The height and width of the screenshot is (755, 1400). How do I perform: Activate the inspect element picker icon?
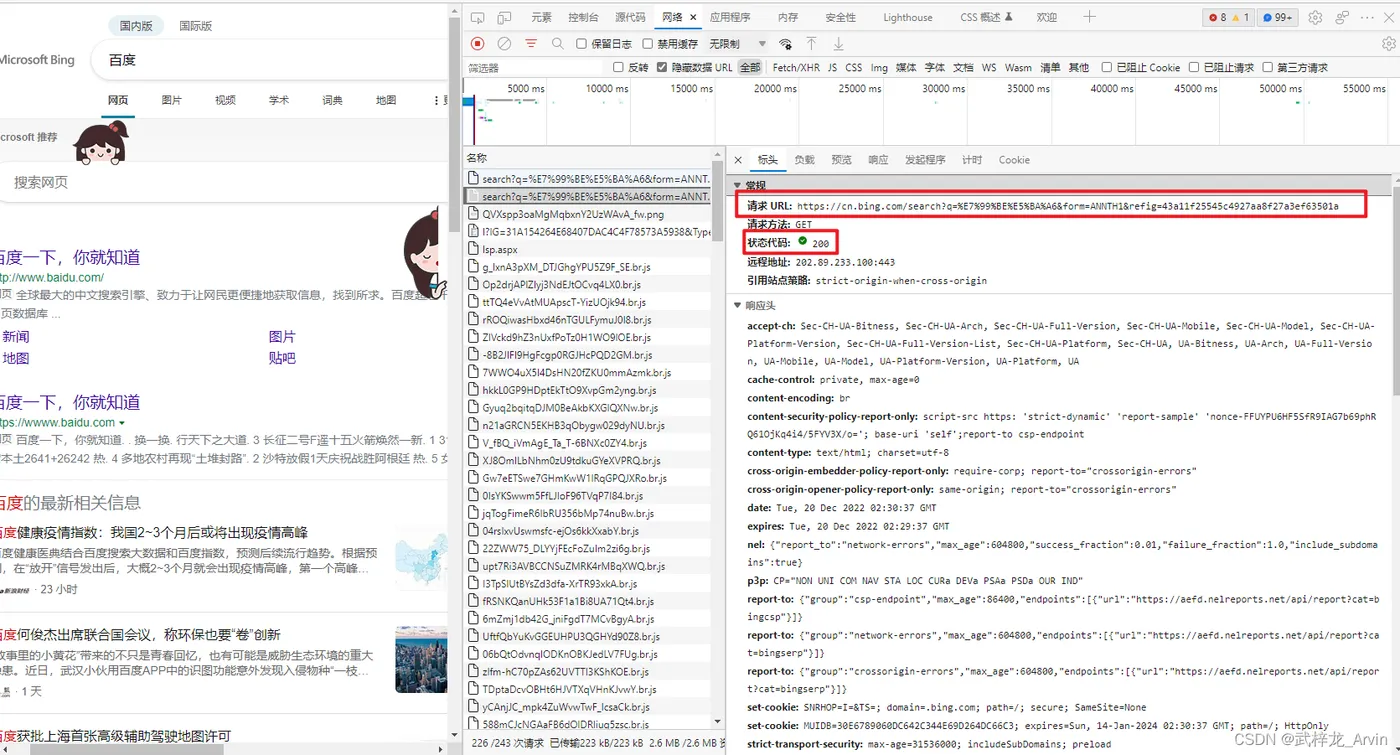coord(478,18)
